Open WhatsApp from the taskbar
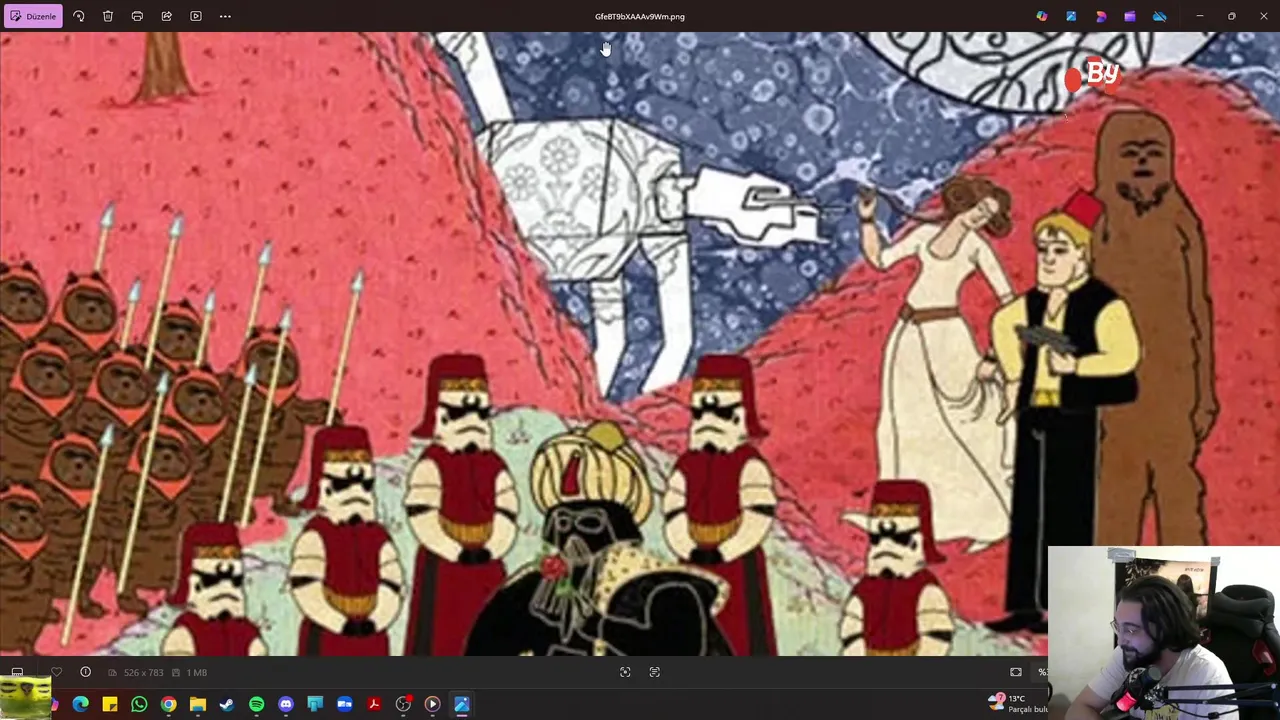Viewport: 1280px width, 720px height. [139, 705]
